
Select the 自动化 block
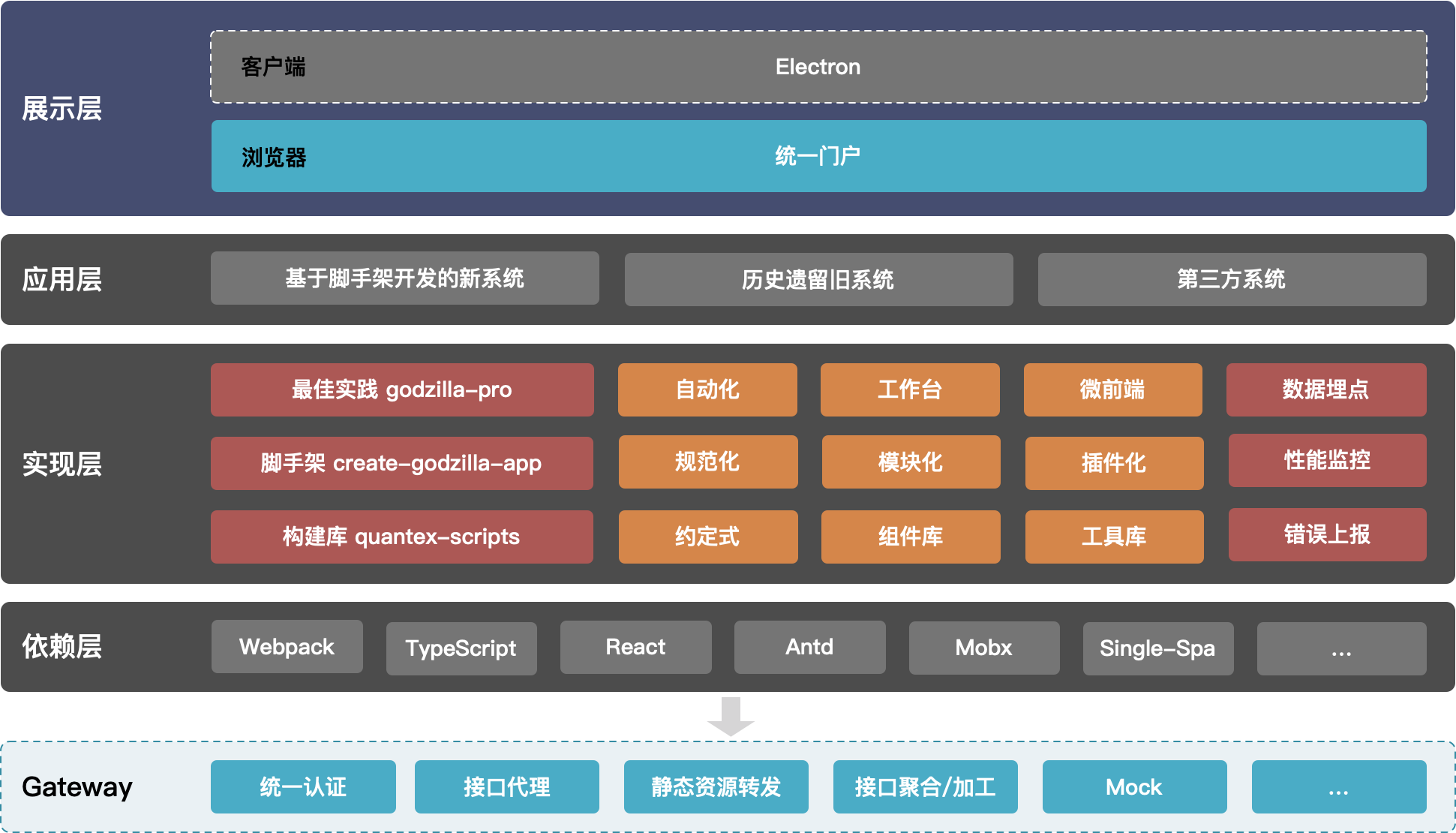[707, 389]
